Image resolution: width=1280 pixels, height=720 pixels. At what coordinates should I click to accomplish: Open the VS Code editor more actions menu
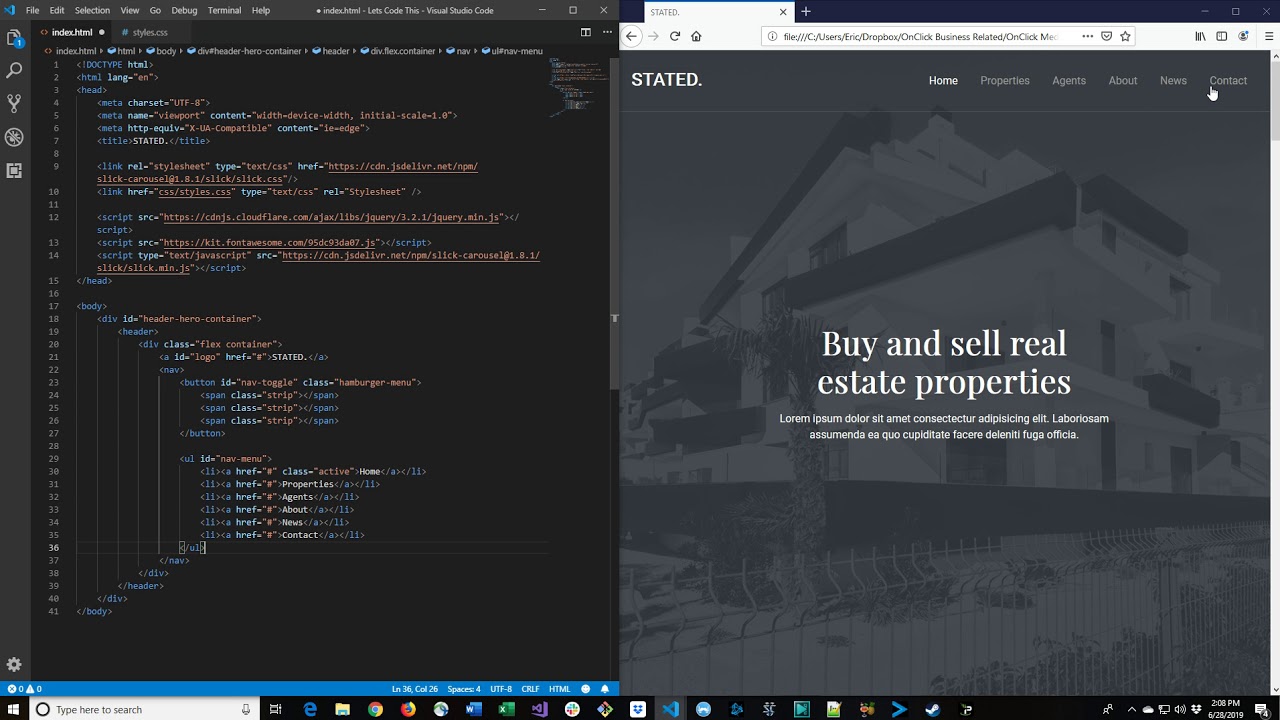pos(605,32)
